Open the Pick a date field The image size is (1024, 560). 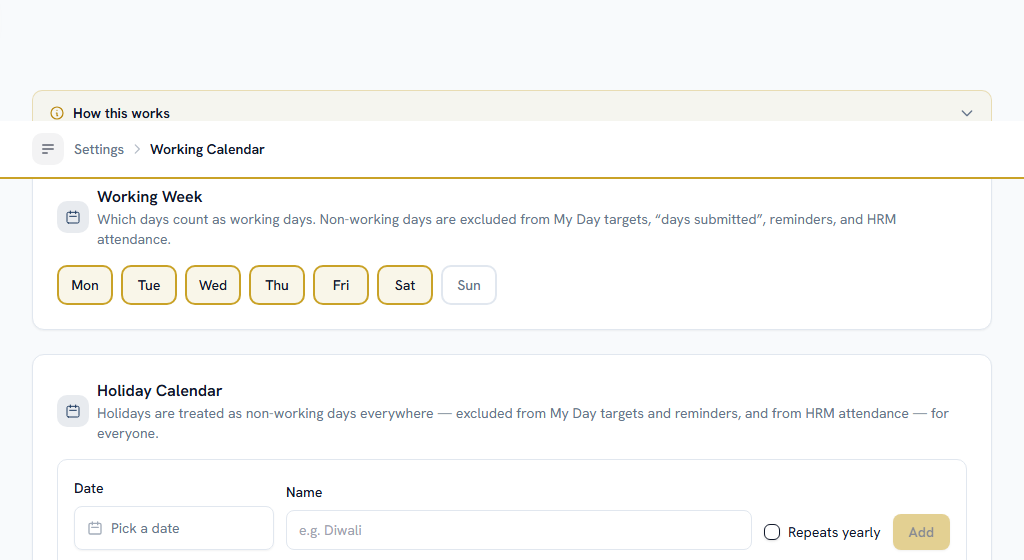pos(174,528)
